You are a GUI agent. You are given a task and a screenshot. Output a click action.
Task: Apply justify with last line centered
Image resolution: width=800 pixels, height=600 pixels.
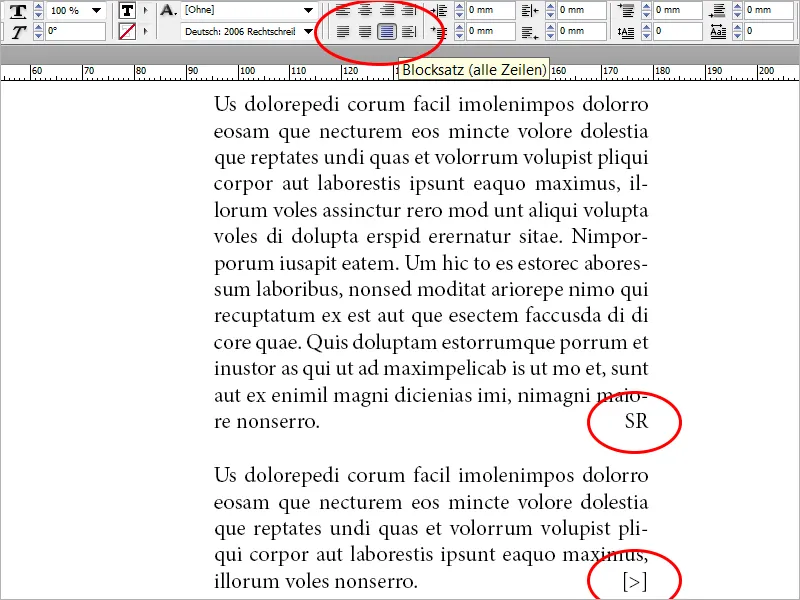pyautogui.click(x=367, y=31)
